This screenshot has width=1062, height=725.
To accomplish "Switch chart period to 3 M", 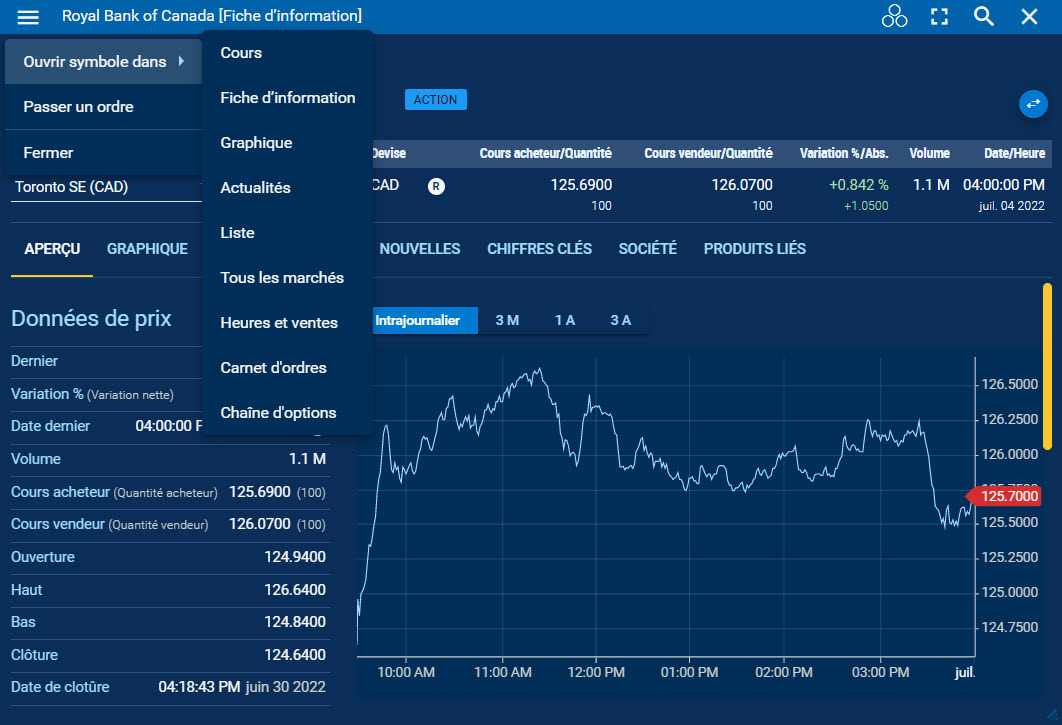I will coord(507,320).
